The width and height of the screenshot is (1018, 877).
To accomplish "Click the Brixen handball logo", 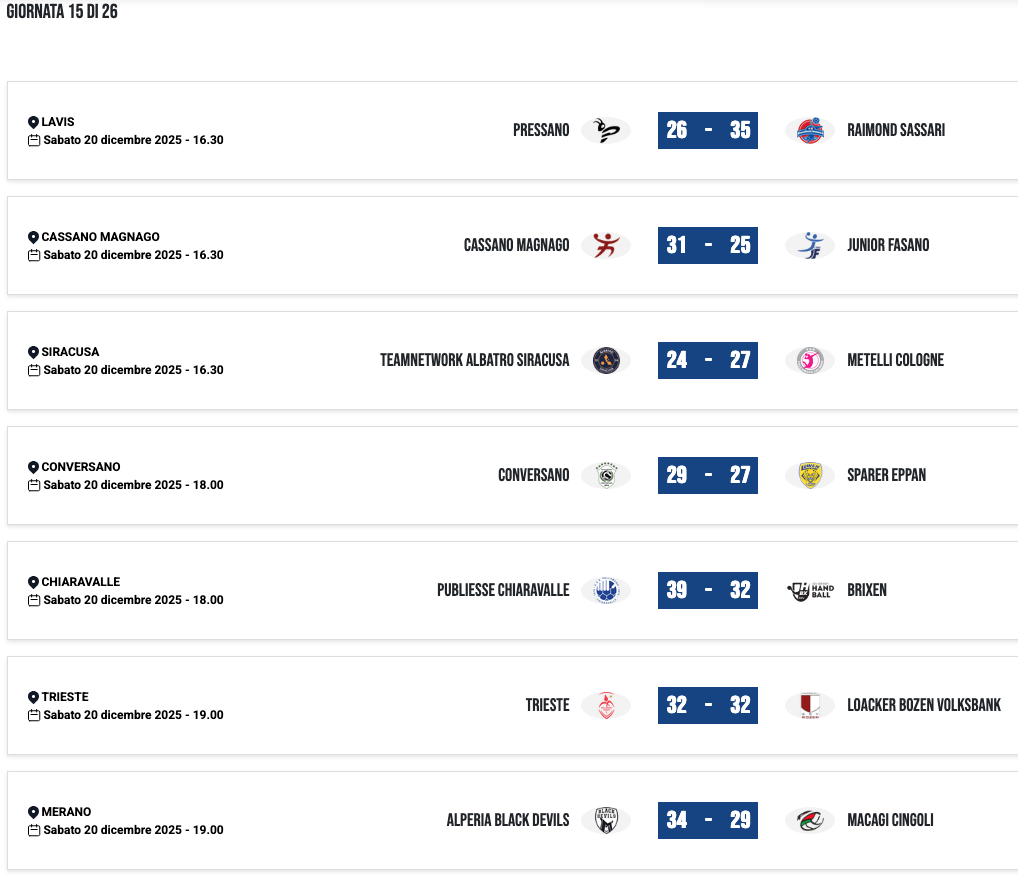I will pyautogui.click(x=809, y=590).
